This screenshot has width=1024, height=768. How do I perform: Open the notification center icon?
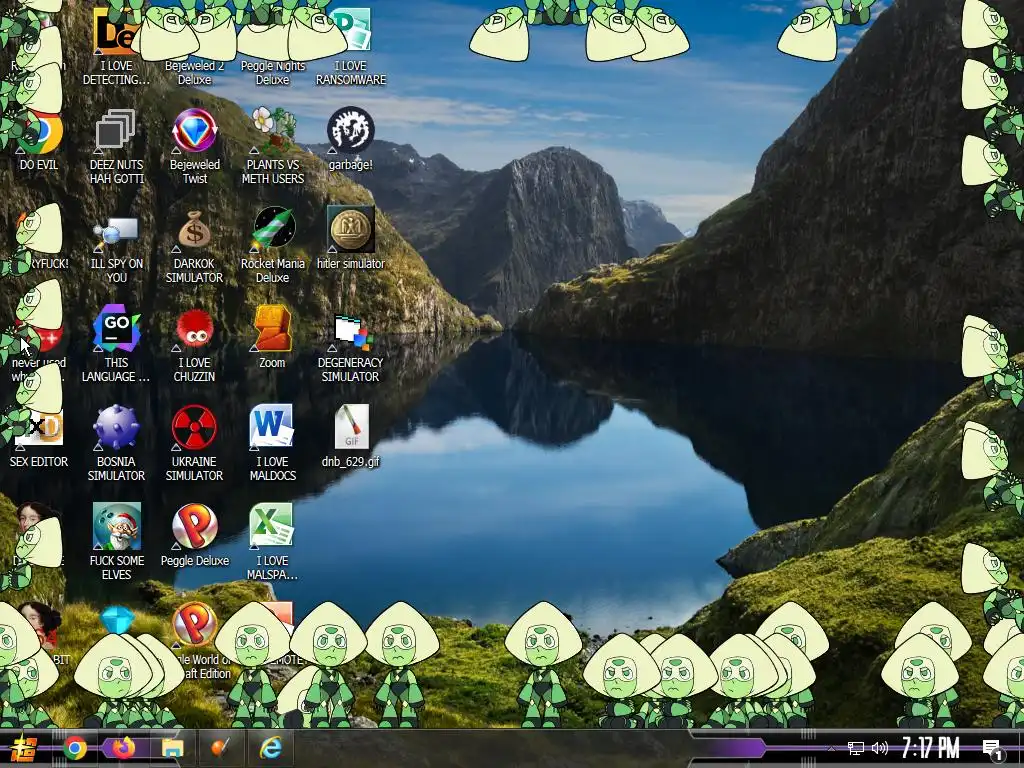point(992,750)
